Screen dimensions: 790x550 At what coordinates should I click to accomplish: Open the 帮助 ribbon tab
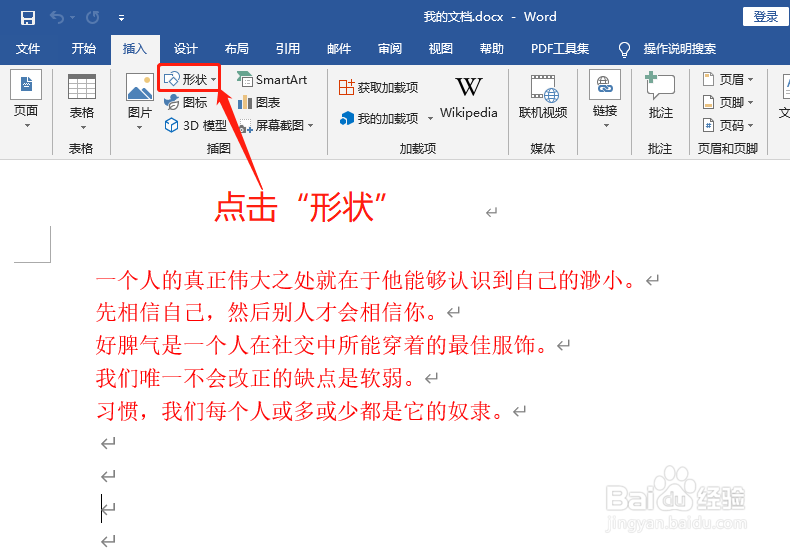click(x=492, y=49)
